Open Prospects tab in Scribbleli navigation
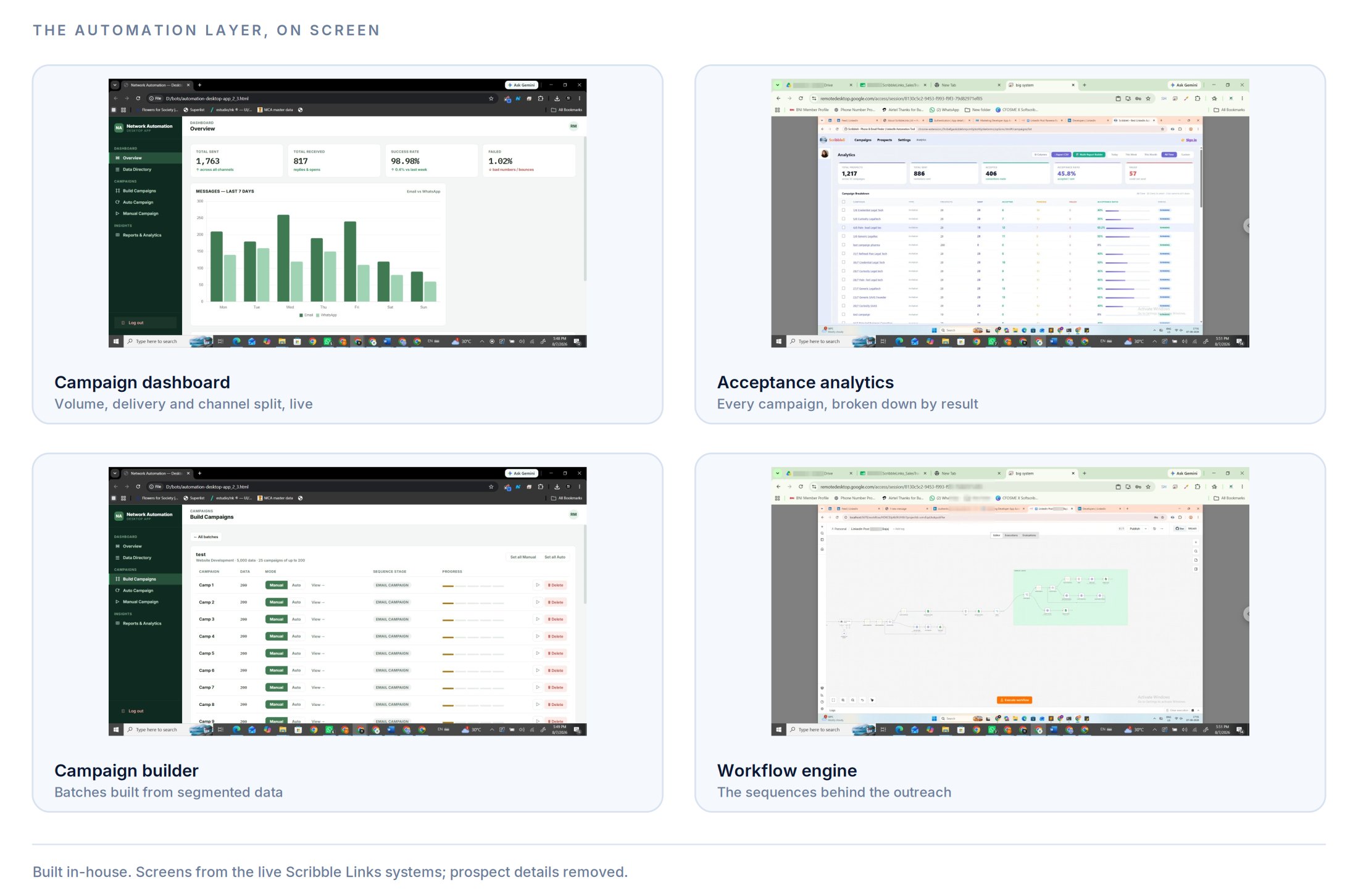The width and height of the screenshot is (1358, 896). click(885, 140)
